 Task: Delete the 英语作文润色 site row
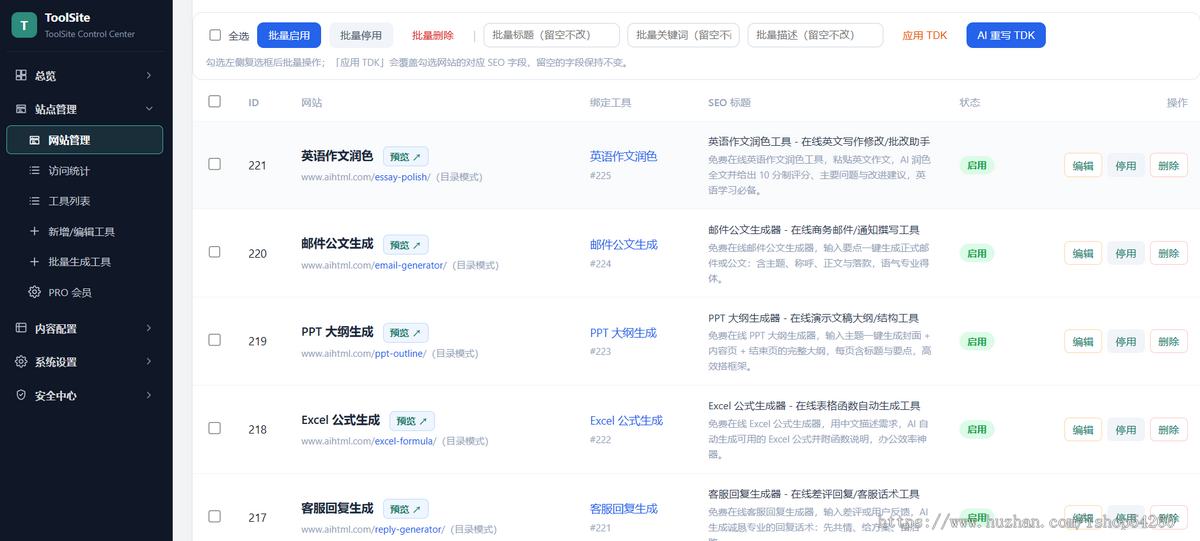[1169, 165]
